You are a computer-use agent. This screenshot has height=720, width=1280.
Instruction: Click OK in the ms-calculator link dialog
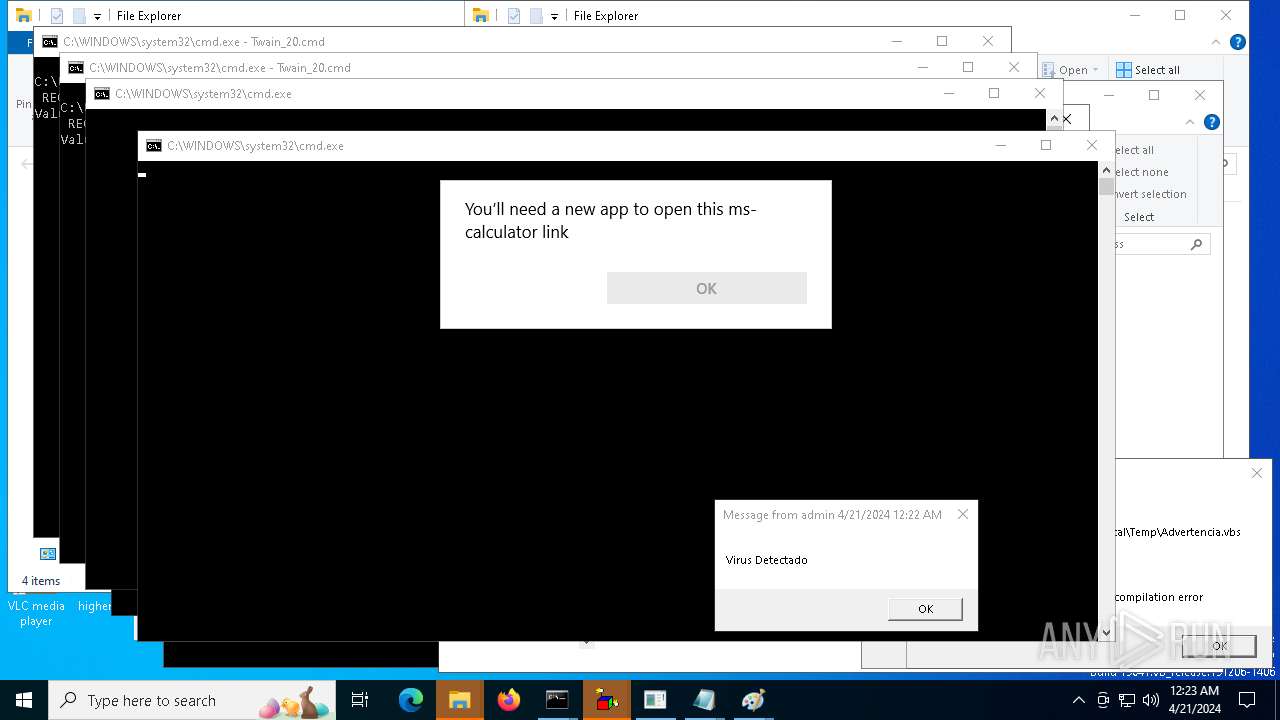[x=706, y=288]
